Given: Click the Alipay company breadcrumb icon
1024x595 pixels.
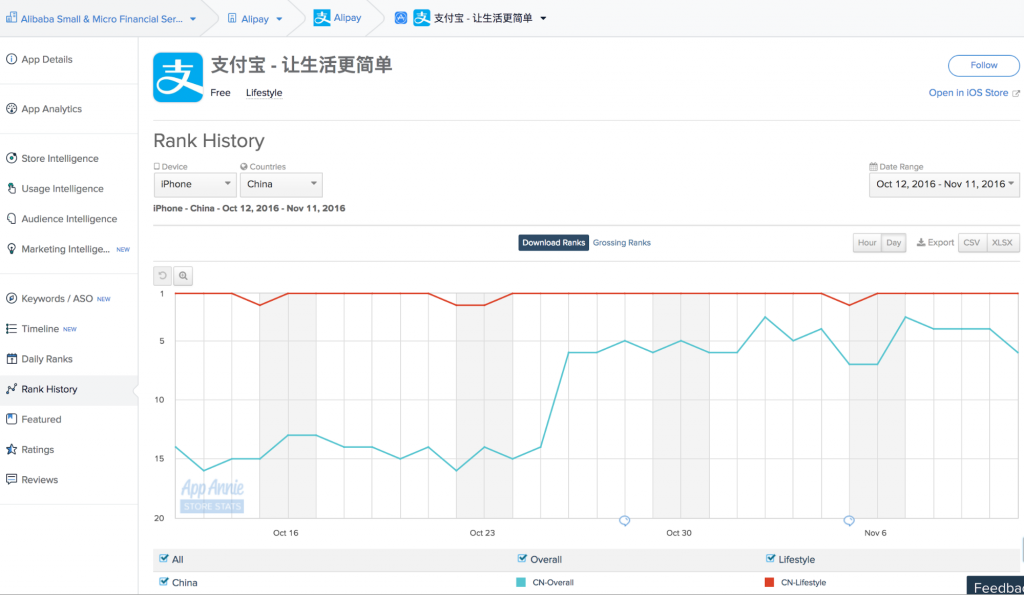Looking at the screenshot, I should click(232, 18).
